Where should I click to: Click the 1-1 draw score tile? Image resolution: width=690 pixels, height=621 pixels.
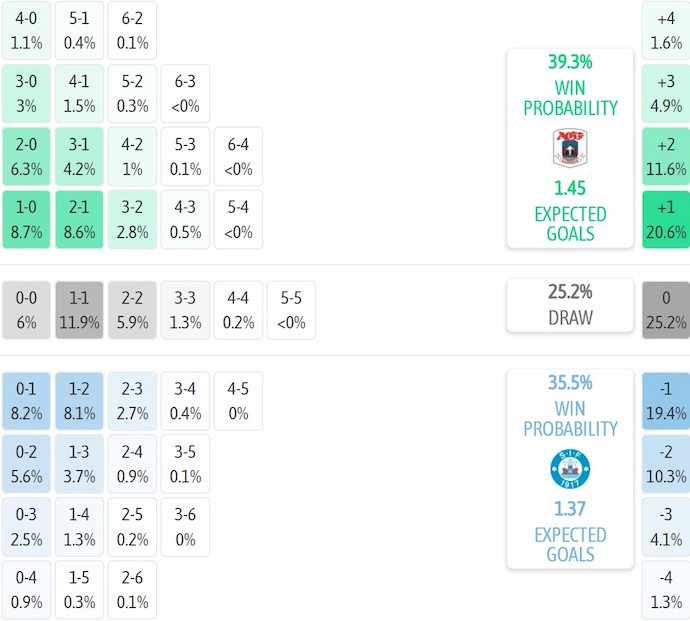80,310
